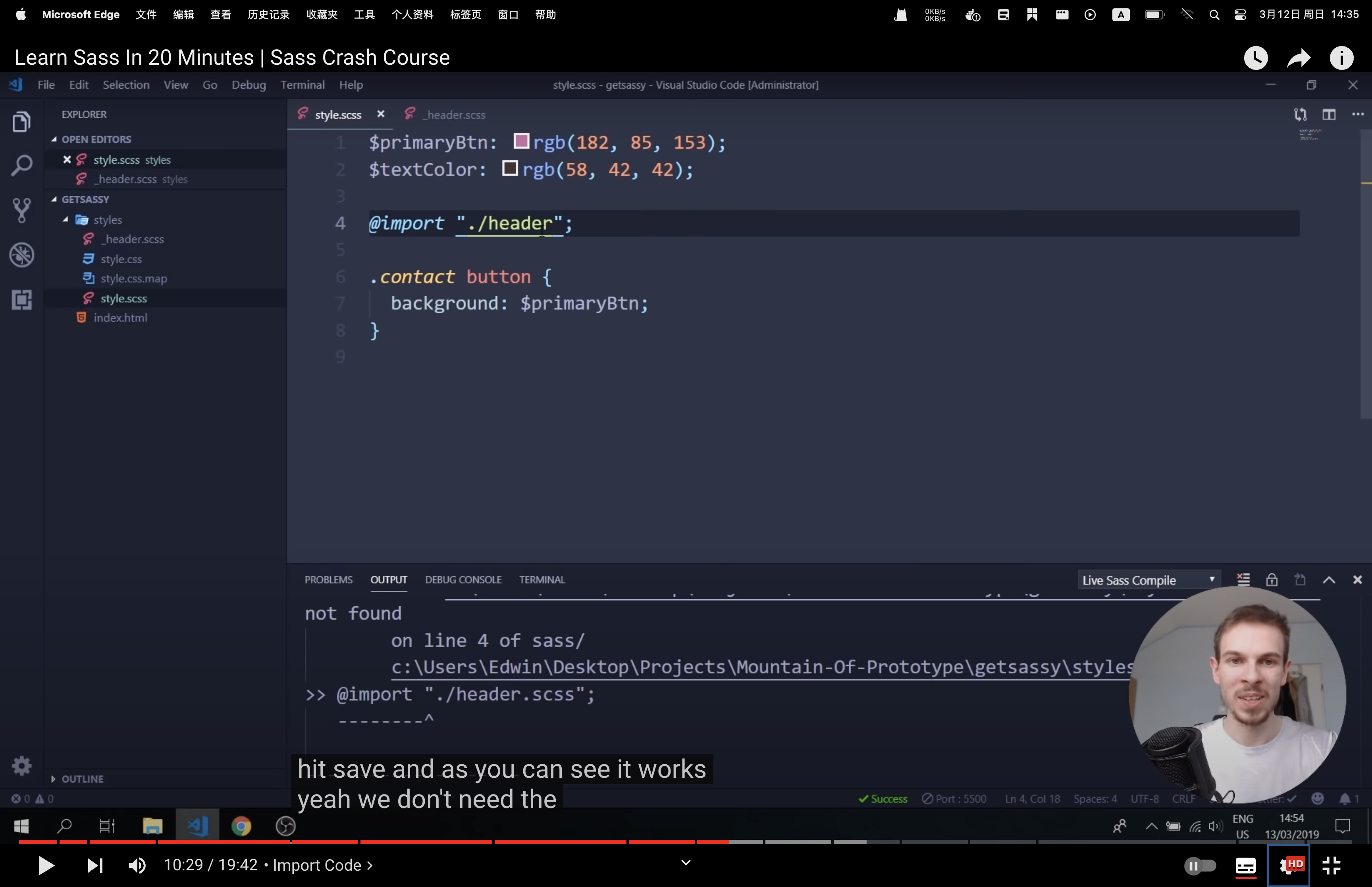Click the Split Editor icon
The image size is (1372, 887).
tap(1329, 115)
